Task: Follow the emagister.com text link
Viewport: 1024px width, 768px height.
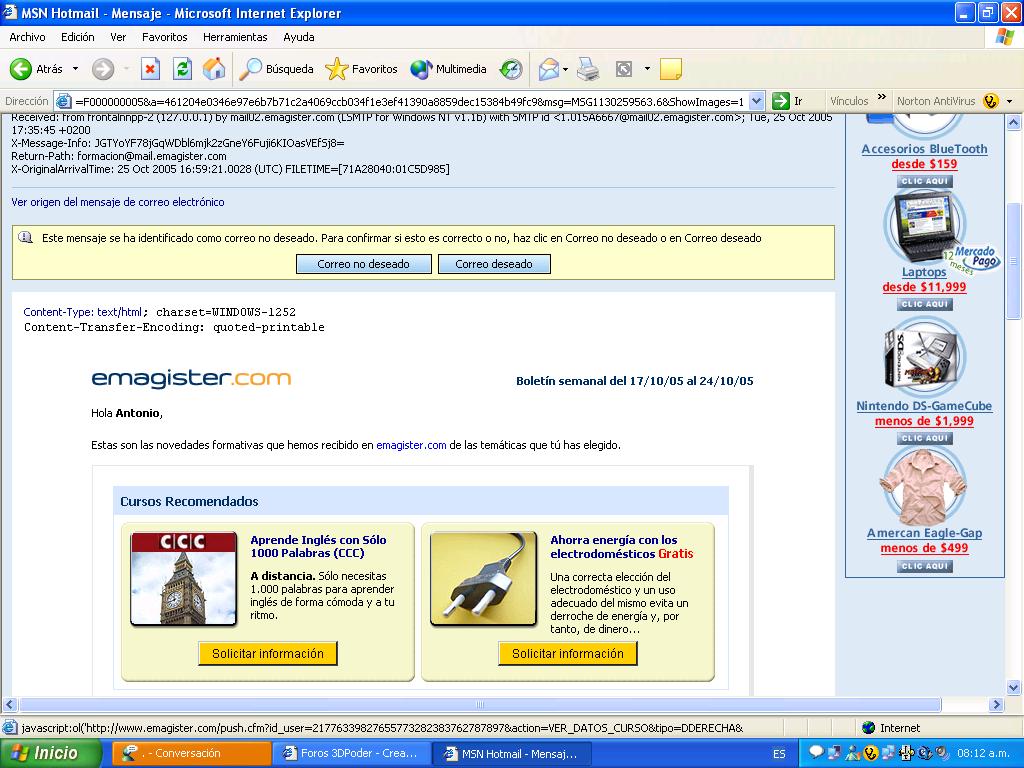Action: 411,445
